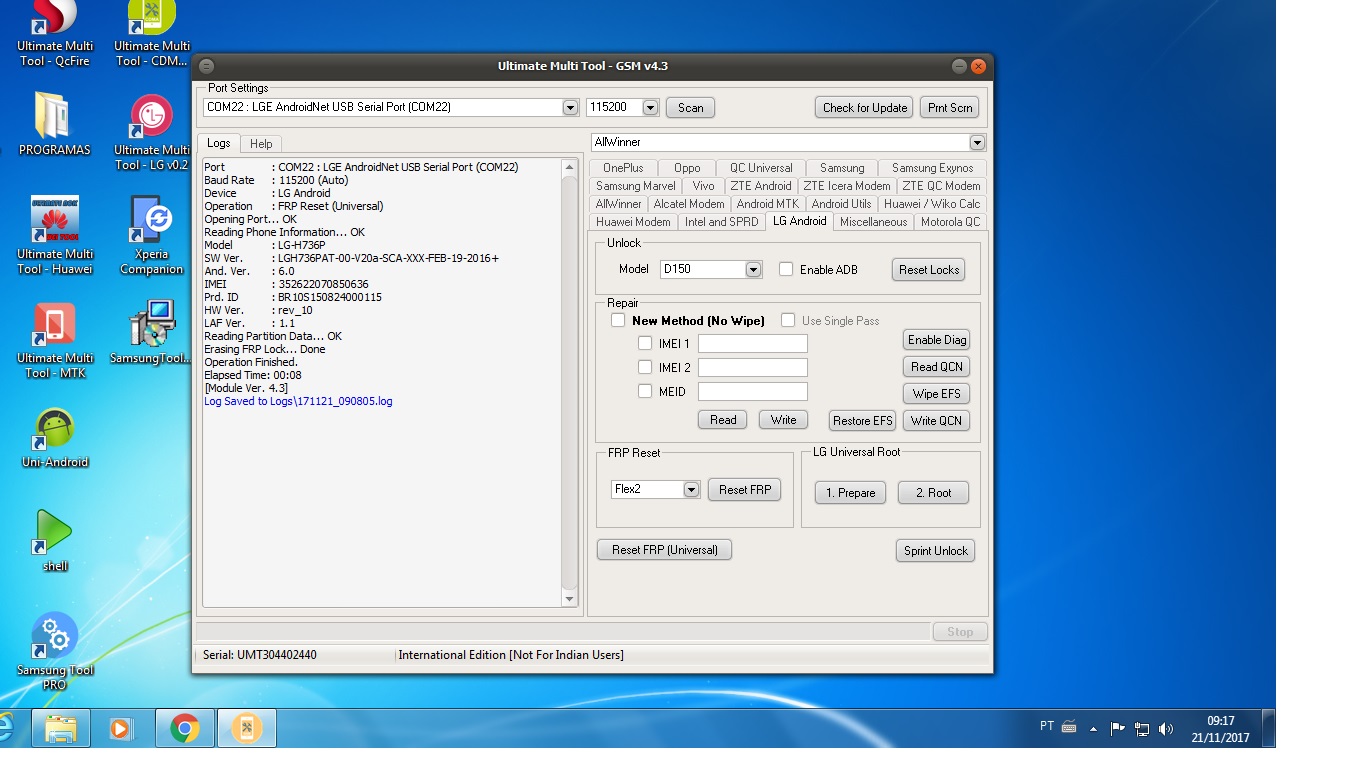
Task: Toggle Use Single Pass checkbox
Action: pyautogui.click(x=788, y=320)
